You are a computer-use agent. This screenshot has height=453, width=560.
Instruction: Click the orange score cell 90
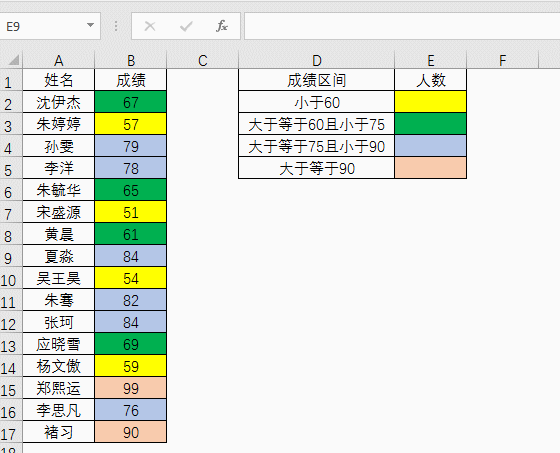coord(131,432)
